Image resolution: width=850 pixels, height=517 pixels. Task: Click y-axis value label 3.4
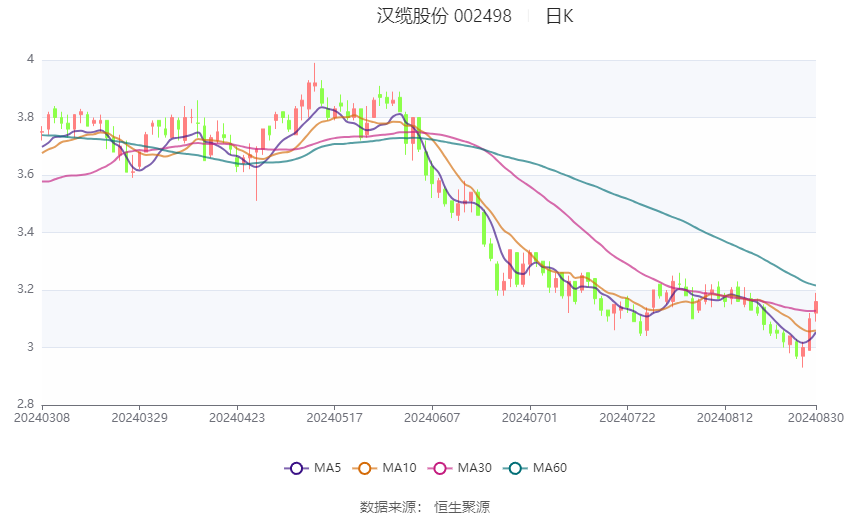click(x=25, y=232)
